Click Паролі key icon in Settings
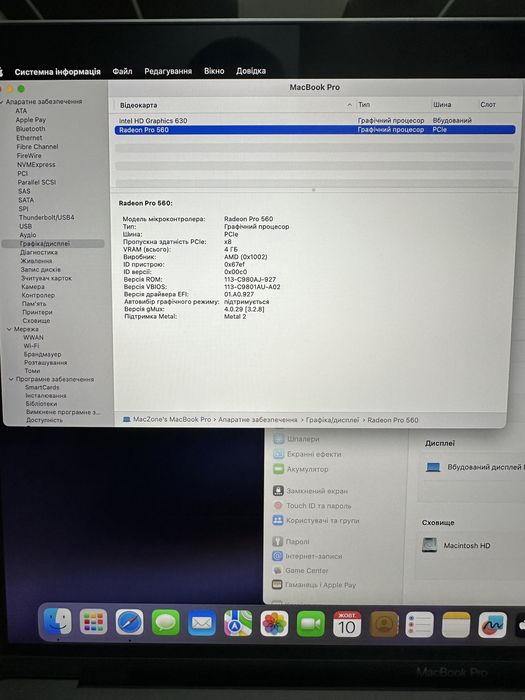This screenshot has height=700, width=525. (x=278, y=542)
